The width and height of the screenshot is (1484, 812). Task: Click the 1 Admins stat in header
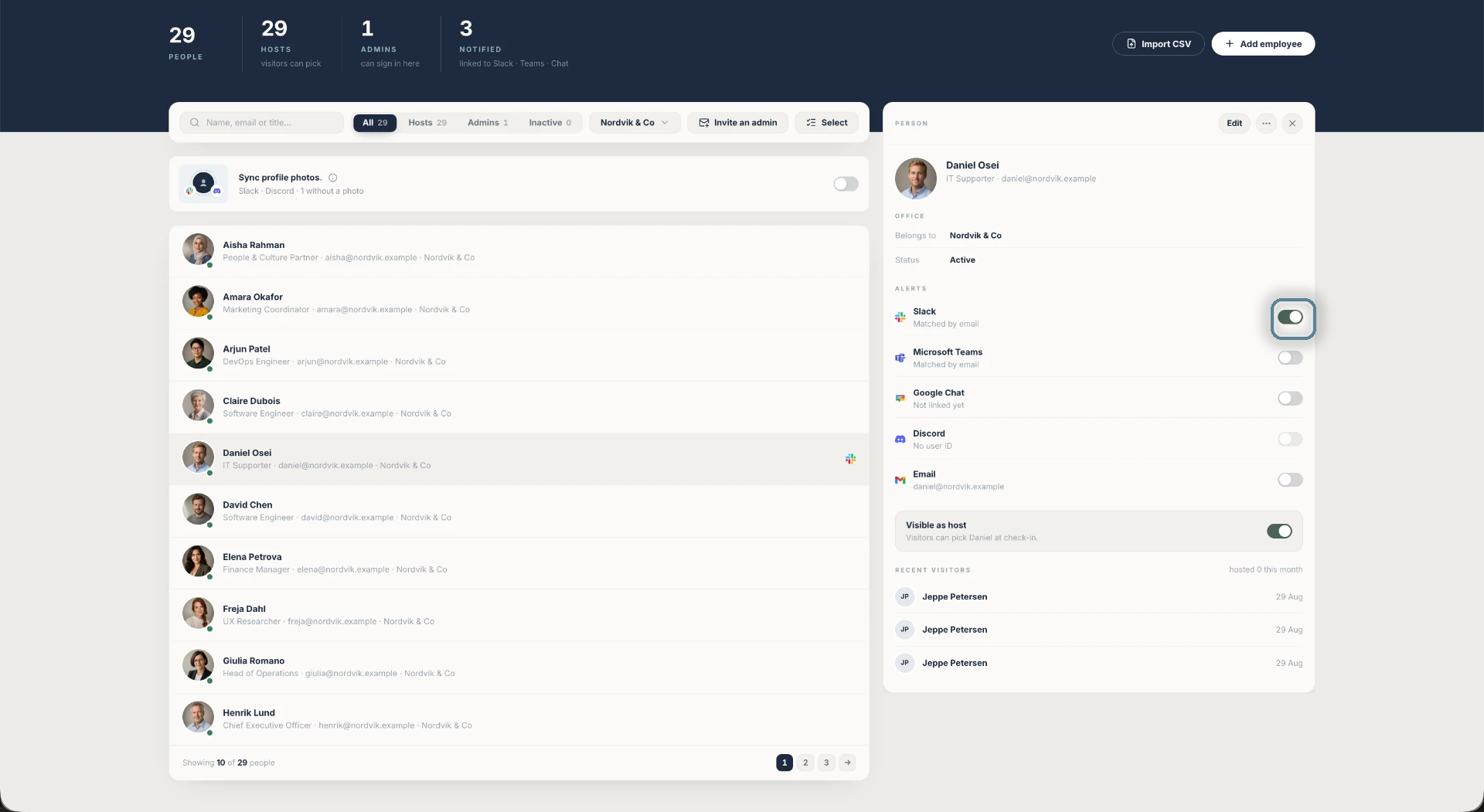point(390,44)
